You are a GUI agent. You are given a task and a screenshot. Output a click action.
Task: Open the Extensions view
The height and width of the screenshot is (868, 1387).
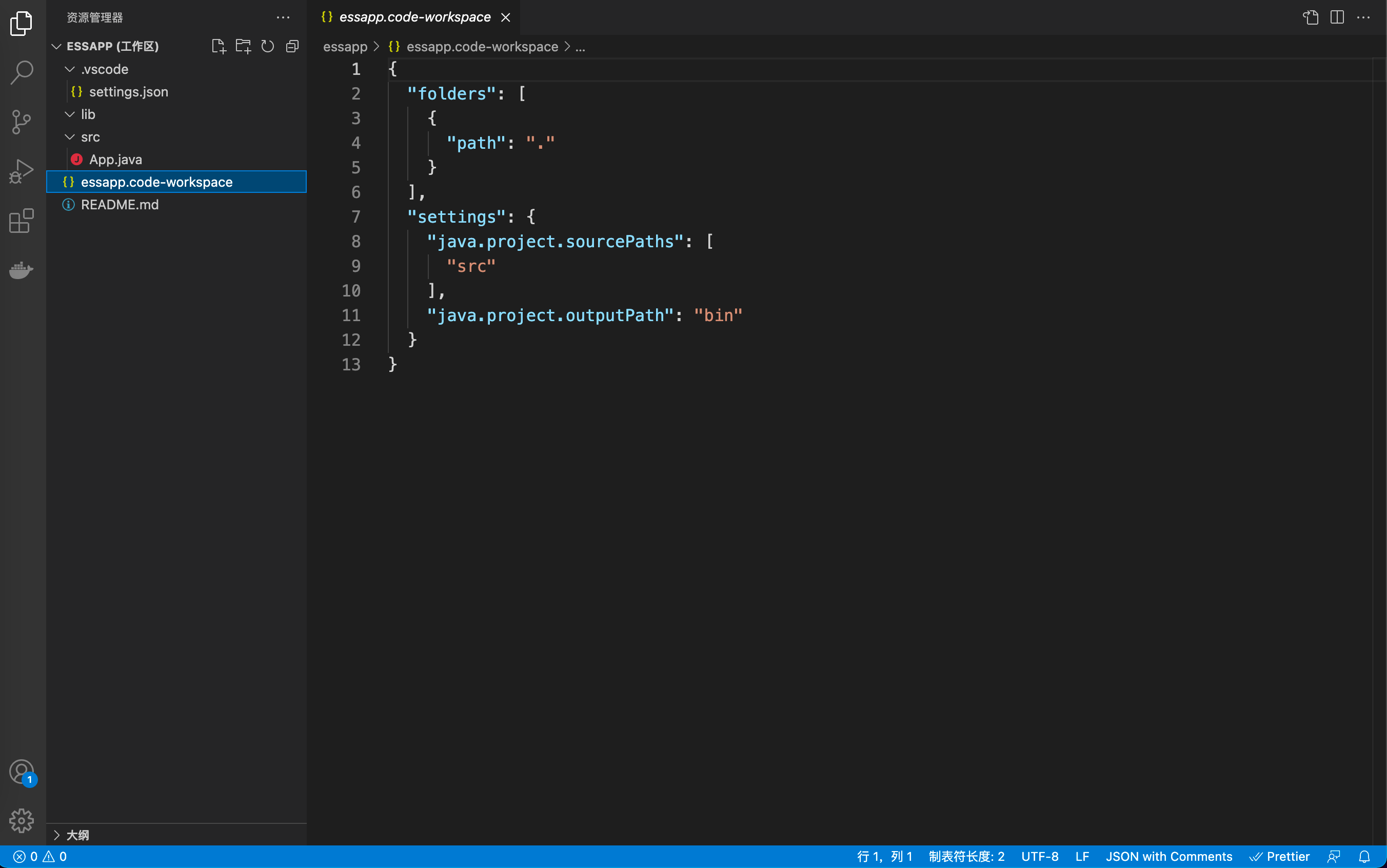coord(22,221)
